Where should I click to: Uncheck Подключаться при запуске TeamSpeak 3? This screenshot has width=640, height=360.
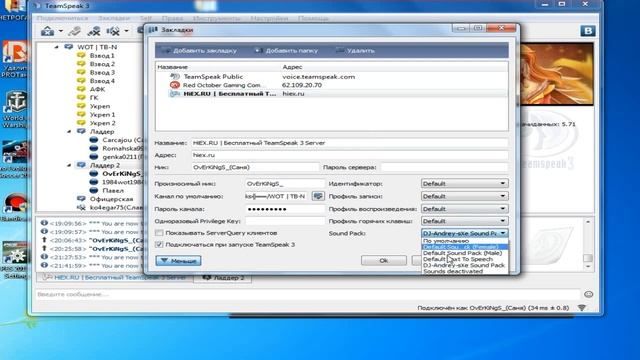(x=159, y=244)
